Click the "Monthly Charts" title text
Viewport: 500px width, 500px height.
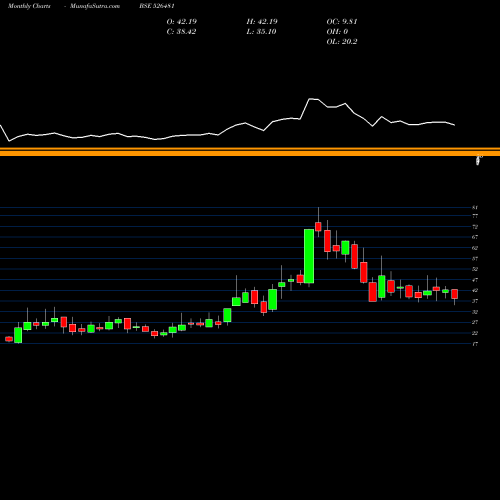[x=29, y=6]
